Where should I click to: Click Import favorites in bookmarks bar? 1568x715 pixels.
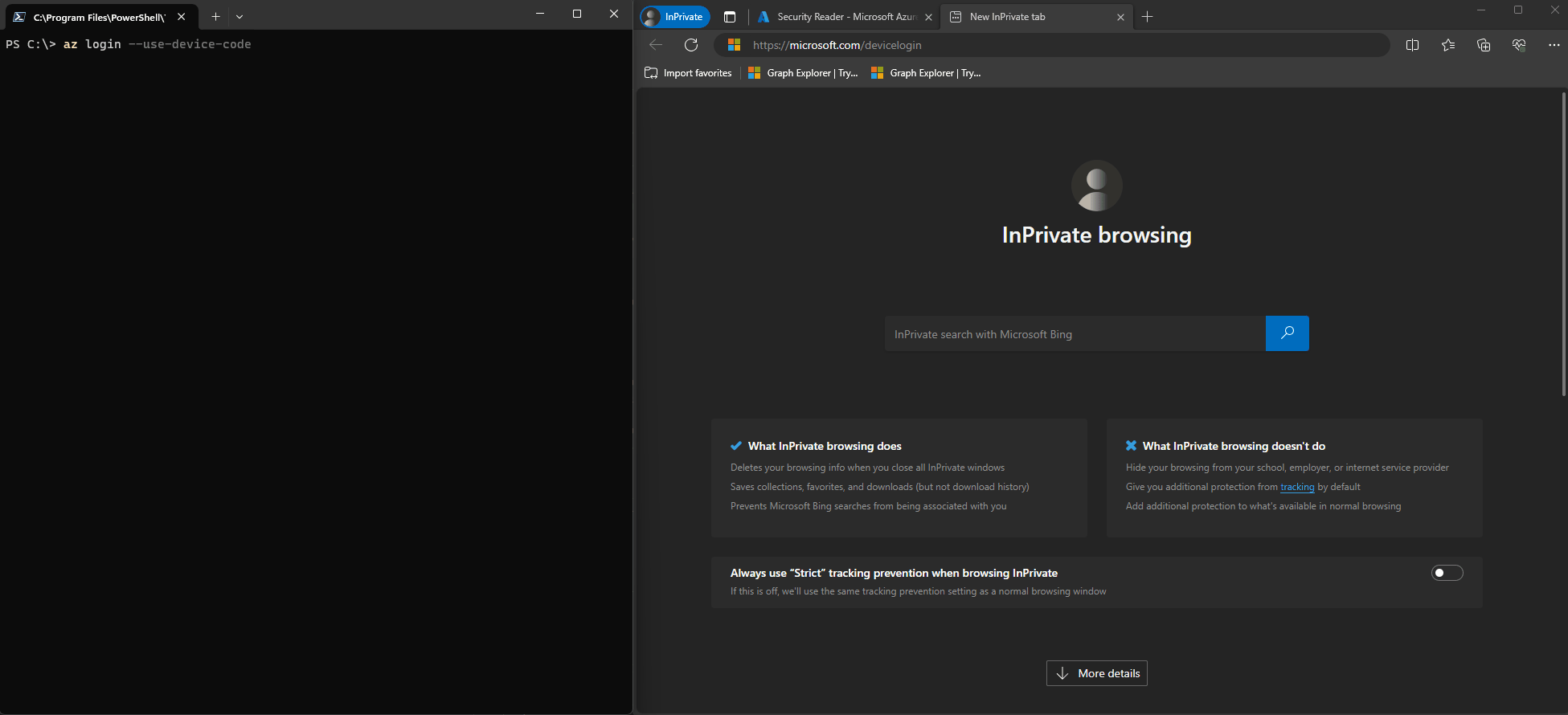click(689, 73)
